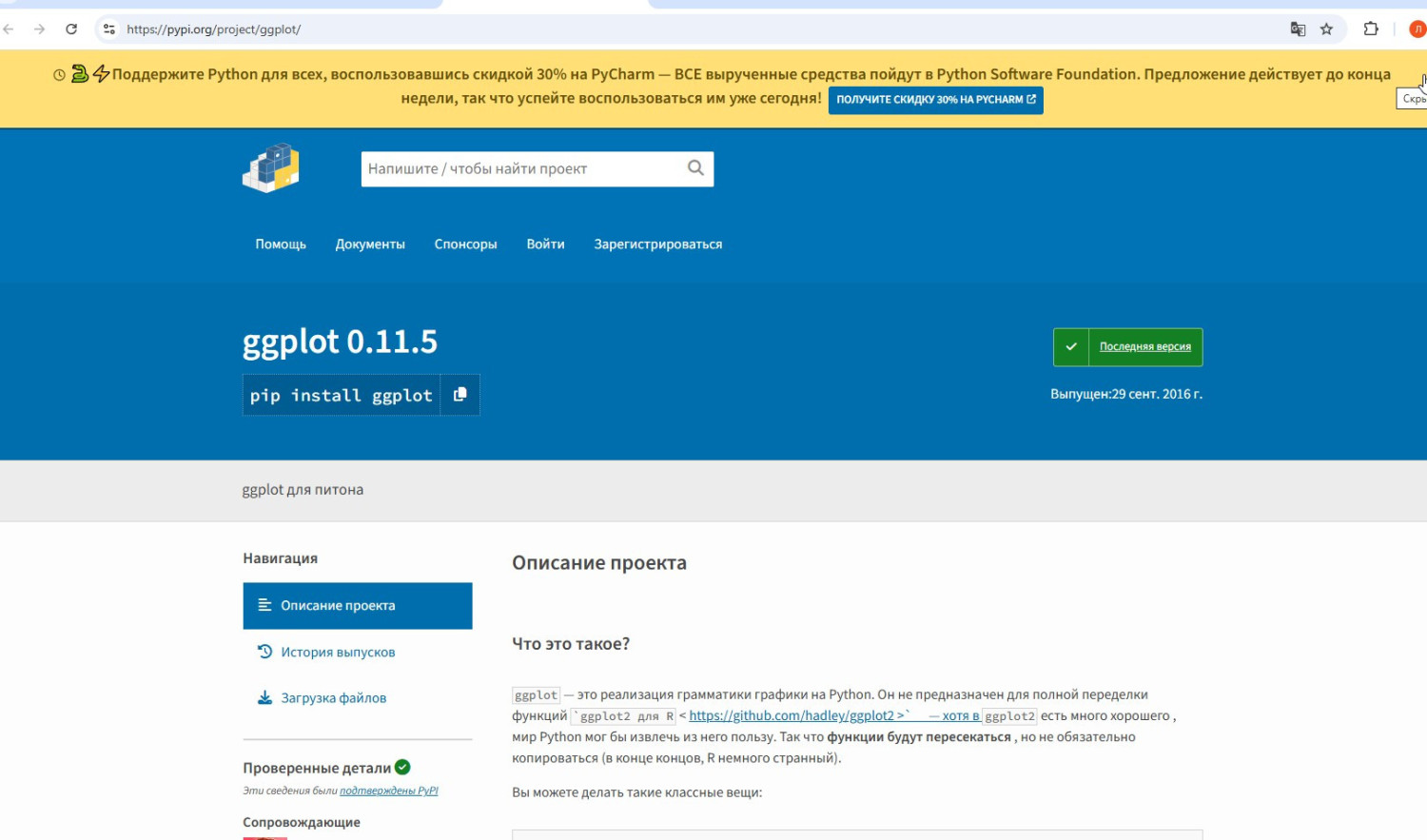Open the browser profile avatar
The height and width of the screenshot is (840, 1427).
tap(1417, 29)
